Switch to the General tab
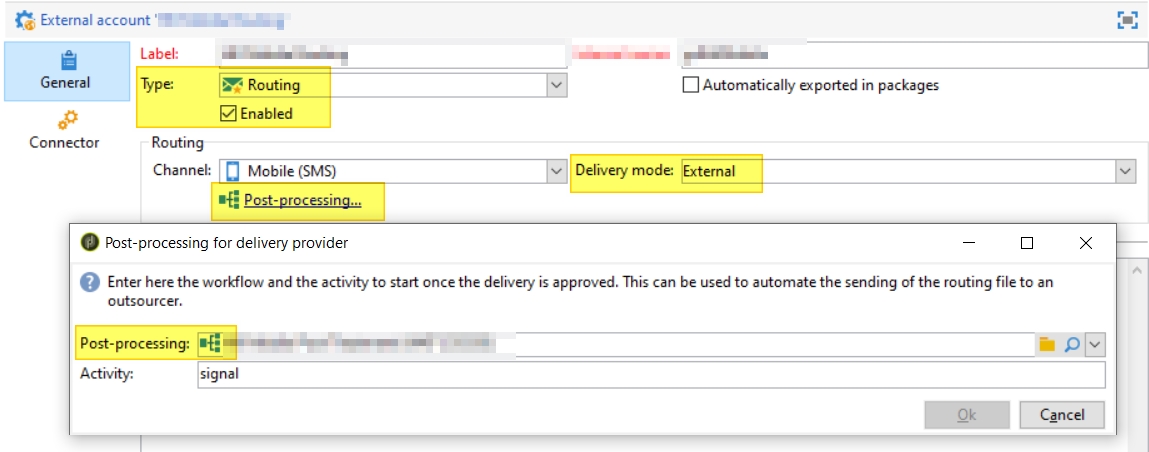Viewport: 1149px width, 452px height. (x=66, y=71)
